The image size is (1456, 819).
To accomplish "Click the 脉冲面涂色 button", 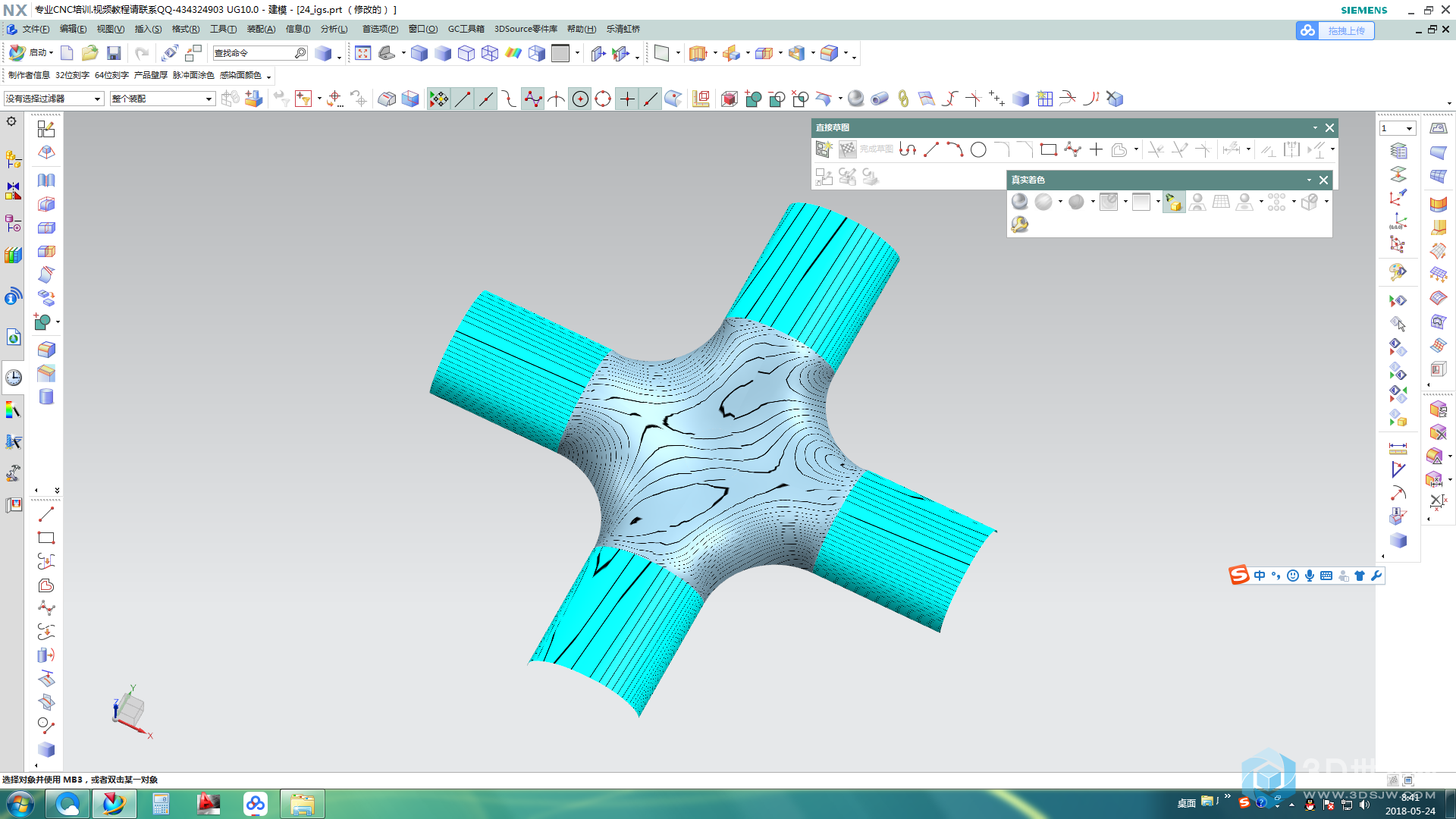I will coord(193,75).
